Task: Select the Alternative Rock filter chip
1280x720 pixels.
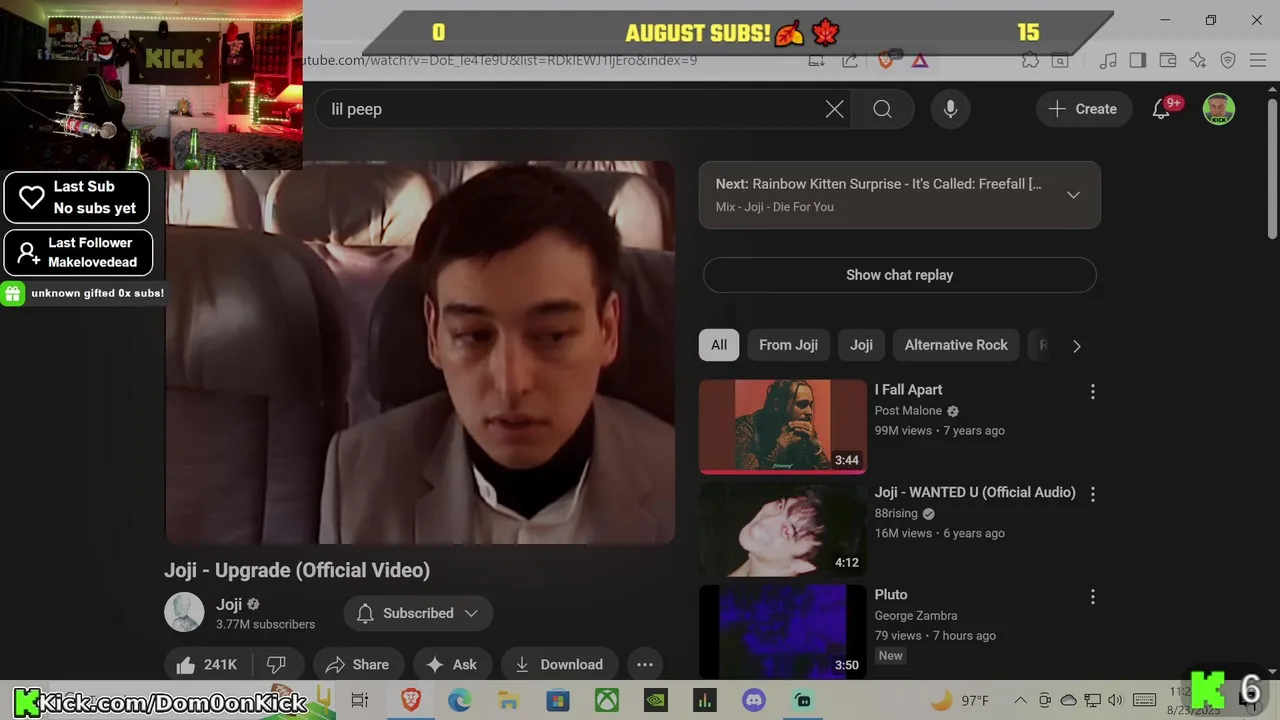Action: 956,345
